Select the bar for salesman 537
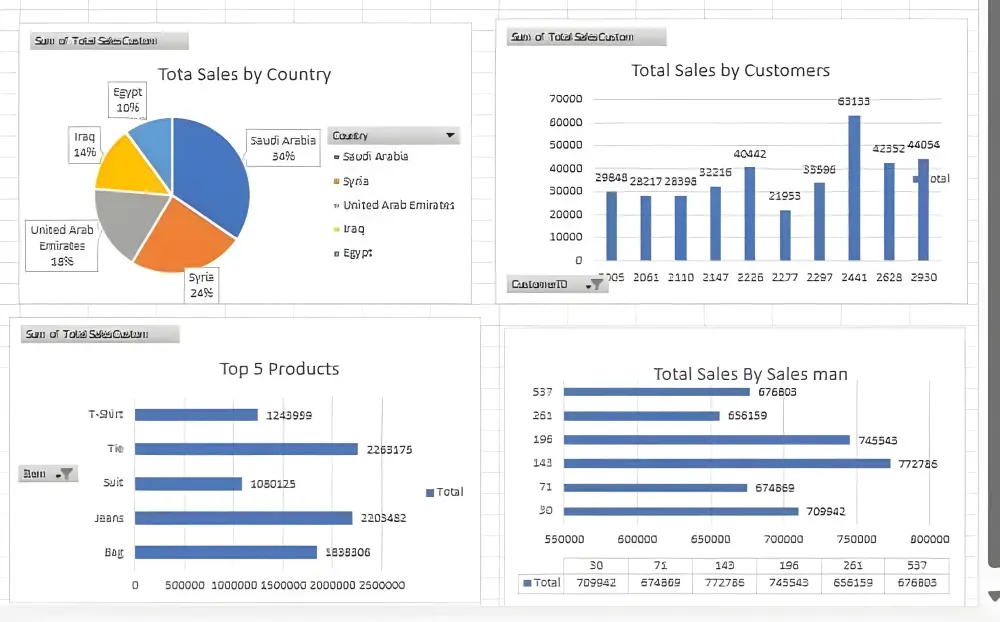This screenshot has width=1000, height=622. tap(657, 392)
